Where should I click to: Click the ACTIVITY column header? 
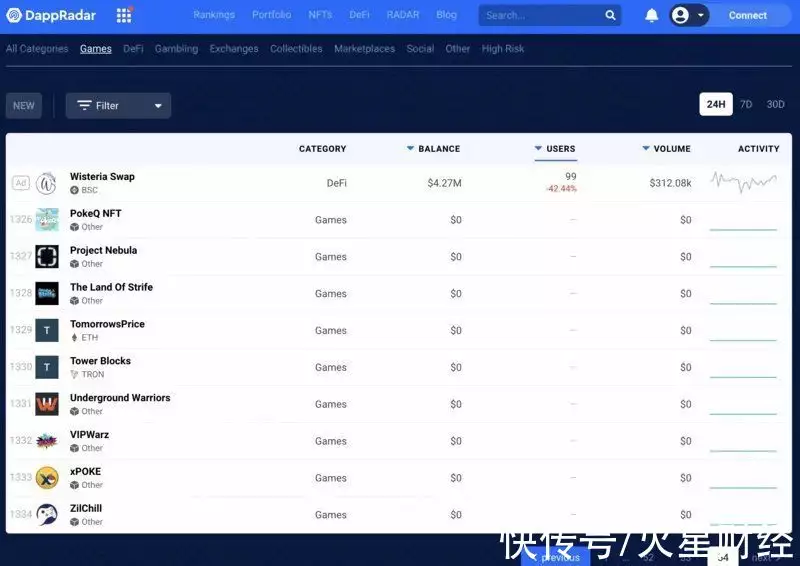(x=758, y=149)
